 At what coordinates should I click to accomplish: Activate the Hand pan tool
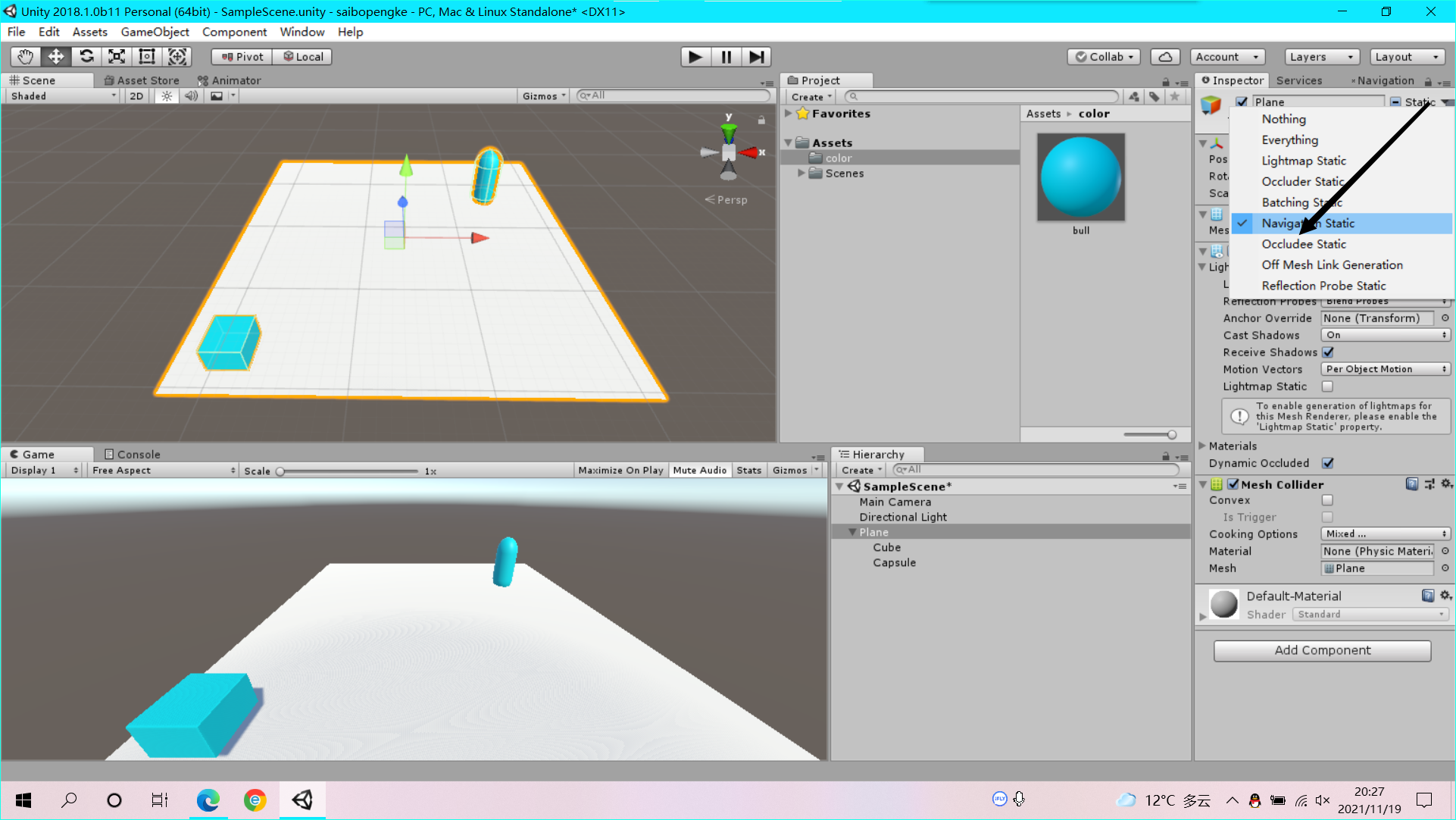(x=24, y=56)
